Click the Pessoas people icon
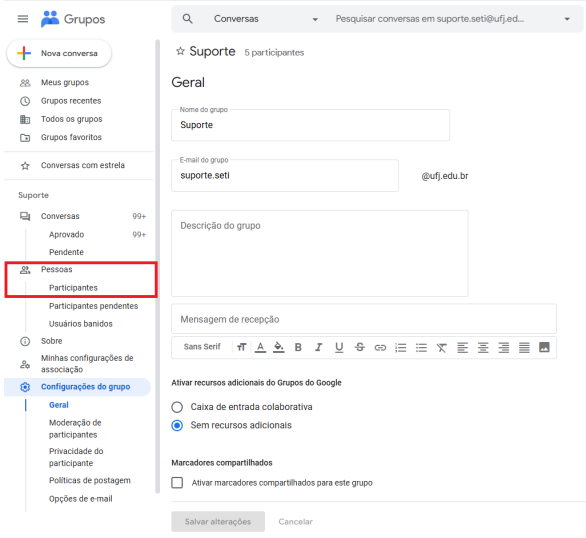 pos(25,270)
